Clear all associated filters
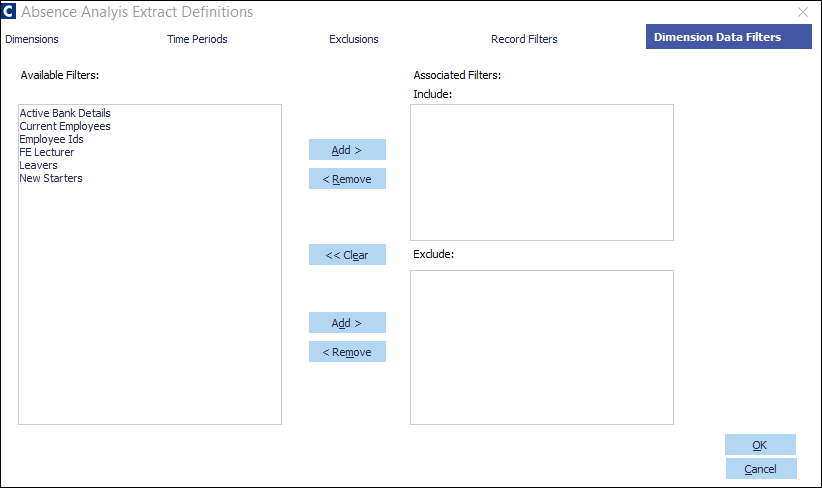 tap(347, 255)
